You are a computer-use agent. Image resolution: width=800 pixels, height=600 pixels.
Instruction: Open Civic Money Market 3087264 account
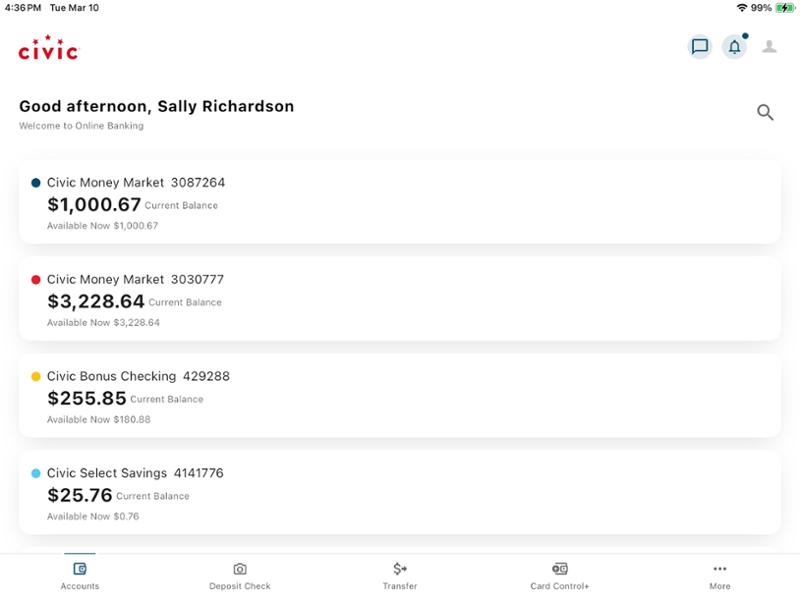pyautogui.click(x=399, y=203)
